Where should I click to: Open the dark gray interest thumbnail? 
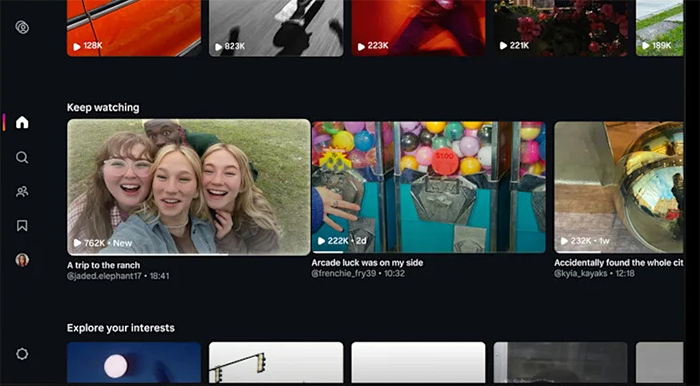[560, 362]
